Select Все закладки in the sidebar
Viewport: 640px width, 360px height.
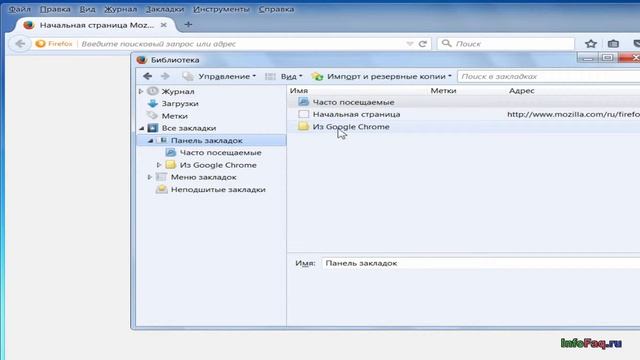click(189, 128)
